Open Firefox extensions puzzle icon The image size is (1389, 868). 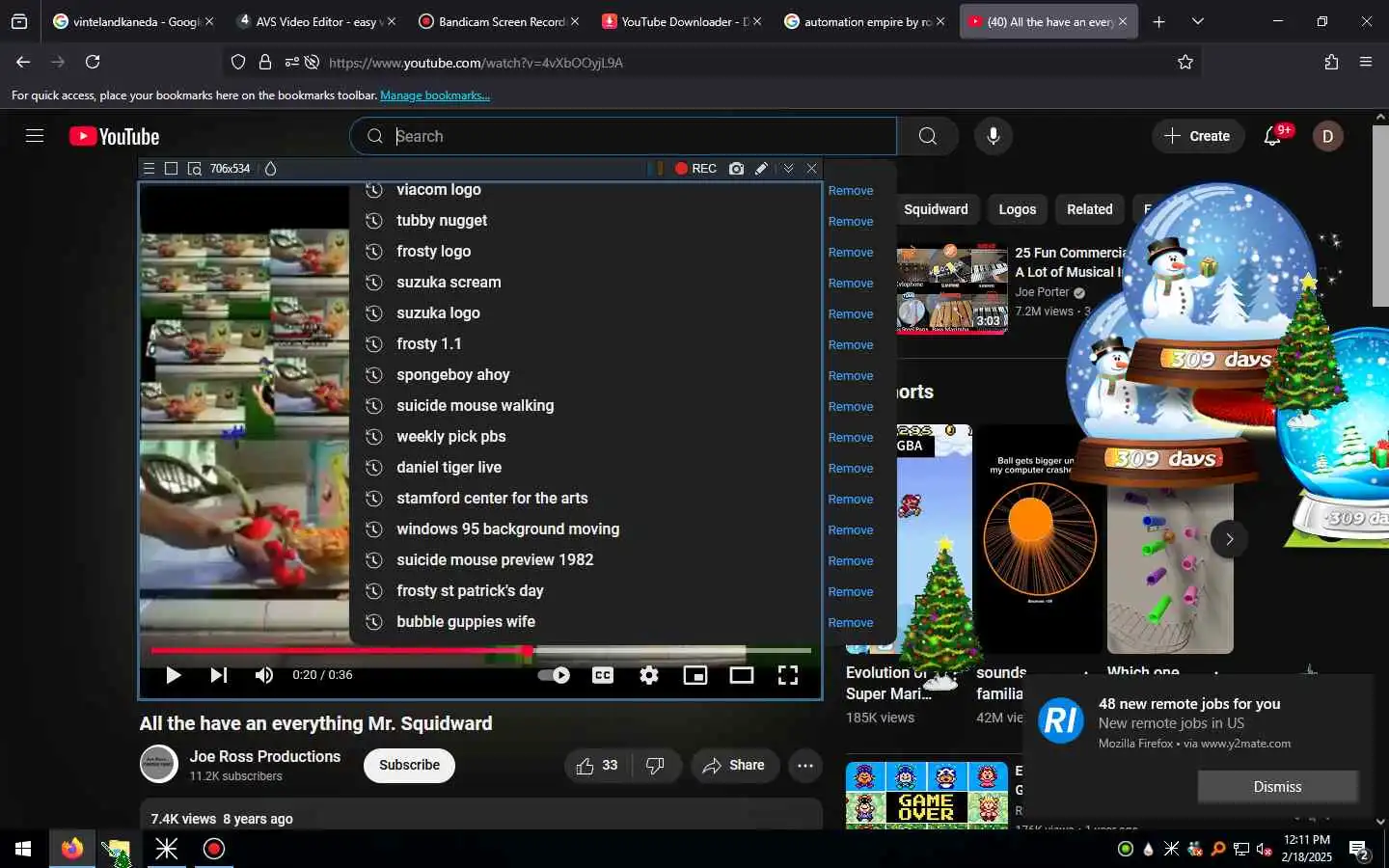pos(1331,62)
